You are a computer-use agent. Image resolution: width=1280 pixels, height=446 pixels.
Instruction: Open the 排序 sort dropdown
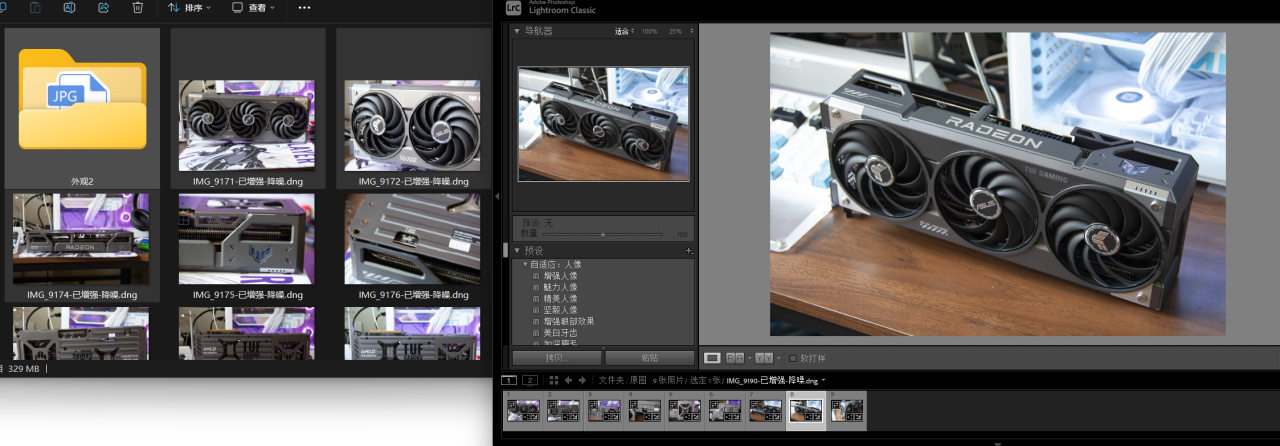(189, 8)
